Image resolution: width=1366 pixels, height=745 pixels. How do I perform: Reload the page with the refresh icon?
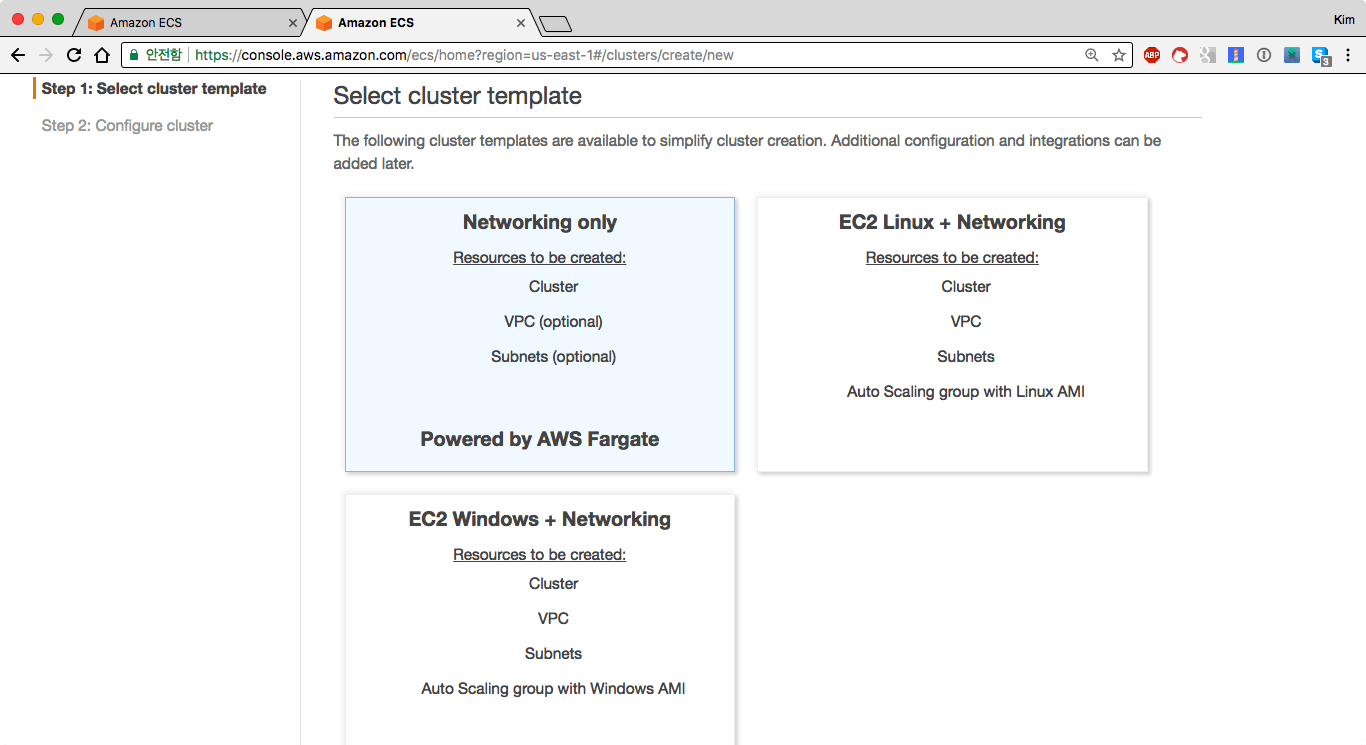point(73,55)
